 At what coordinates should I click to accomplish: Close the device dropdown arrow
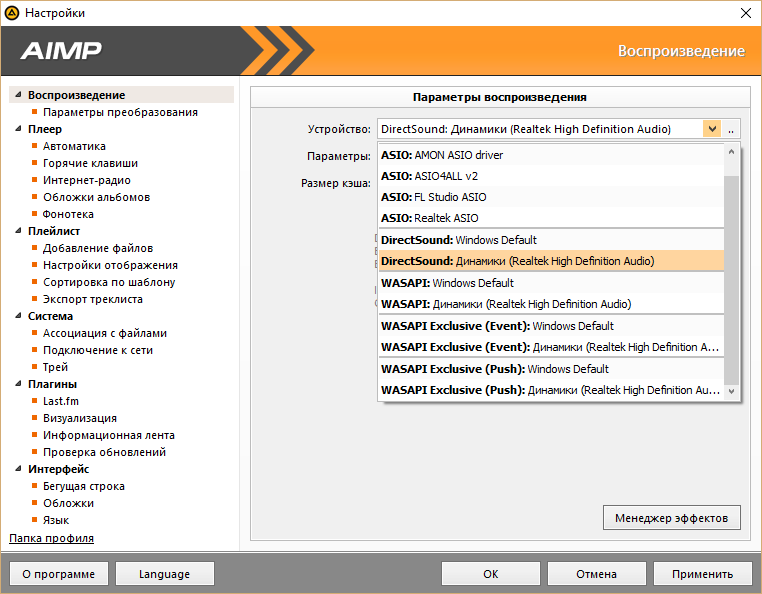click(712, 129)
